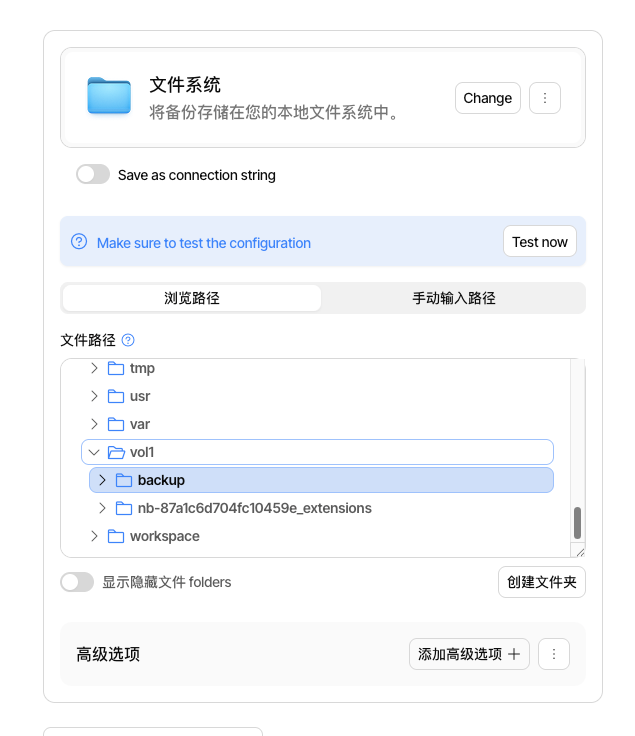This screenshot has width=635, height=736.
Task: Click the file tree vertical scrollbar thumb
Action: tap(577, 523)
